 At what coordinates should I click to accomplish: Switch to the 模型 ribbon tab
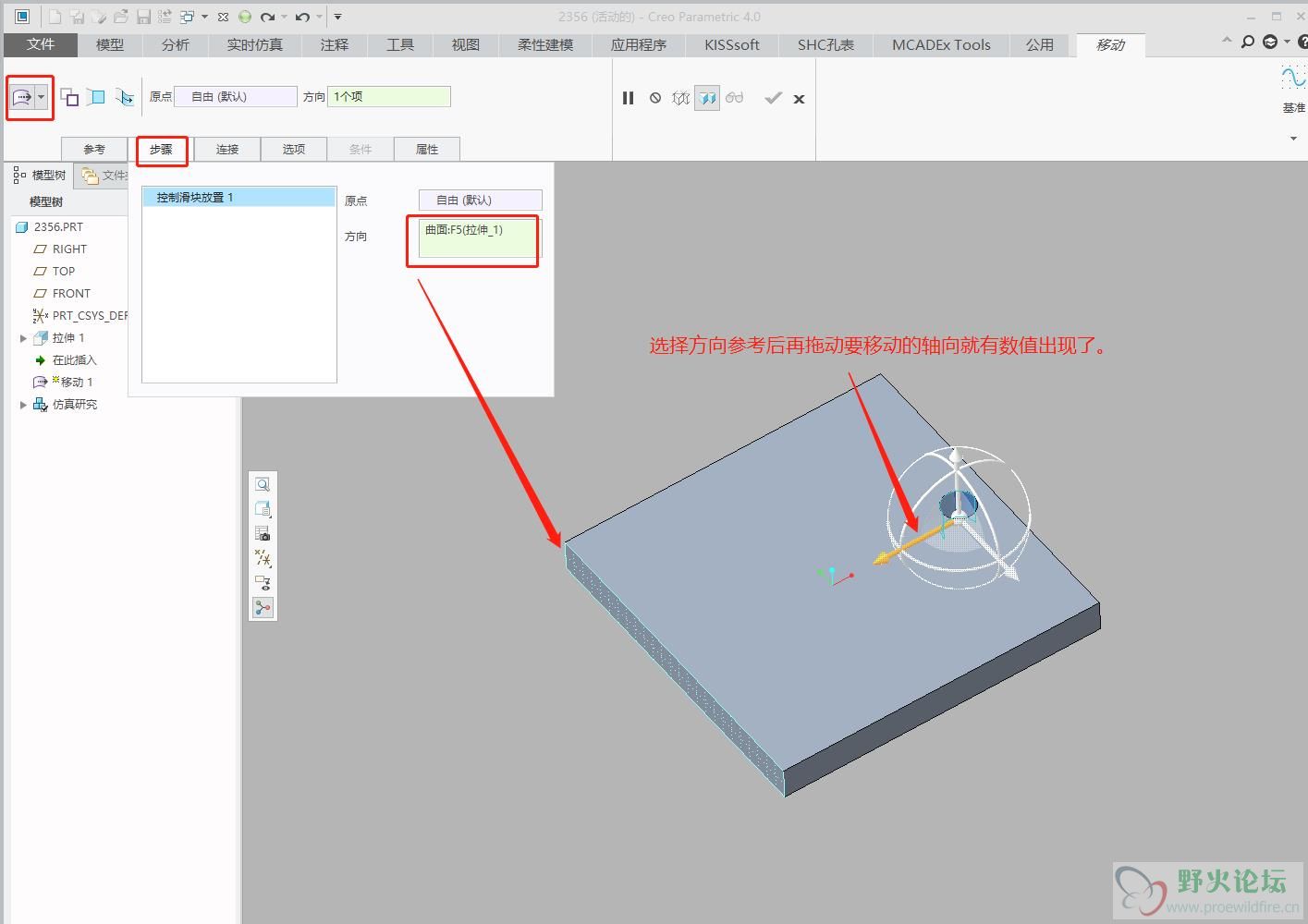(110, 44)
